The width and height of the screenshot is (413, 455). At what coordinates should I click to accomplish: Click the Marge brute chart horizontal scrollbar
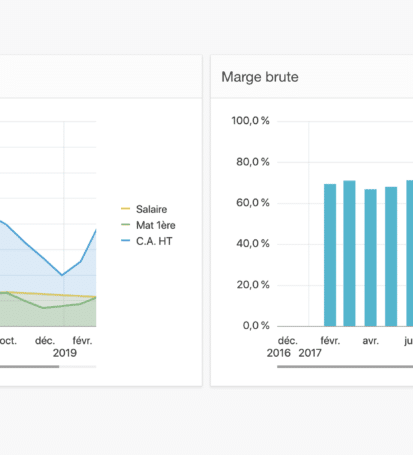click(x=345, y=367)
